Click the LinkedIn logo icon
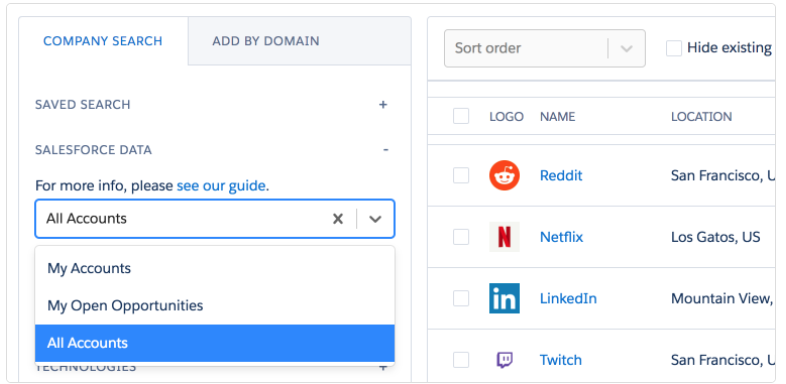Screen dimensions: 786x384 point(504,298)
